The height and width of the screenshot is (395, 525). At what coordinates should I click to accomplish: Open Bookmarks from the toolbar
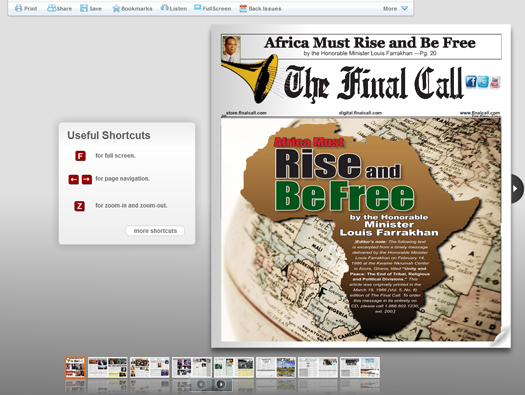tap(132, 8)
